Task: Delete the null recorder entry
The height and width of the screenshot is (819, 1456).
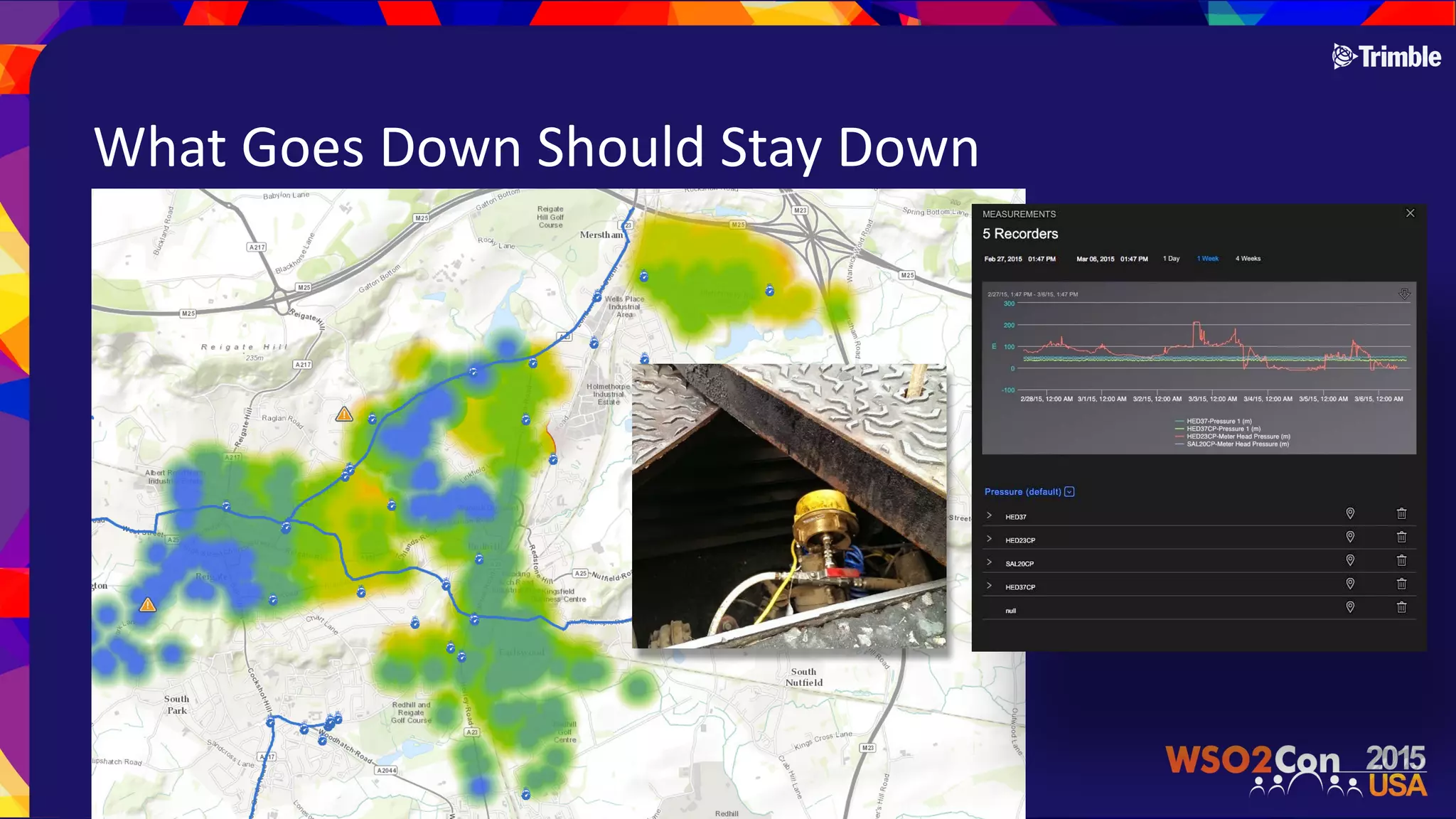Action: pyautogui.click(x=1401, y=607)
